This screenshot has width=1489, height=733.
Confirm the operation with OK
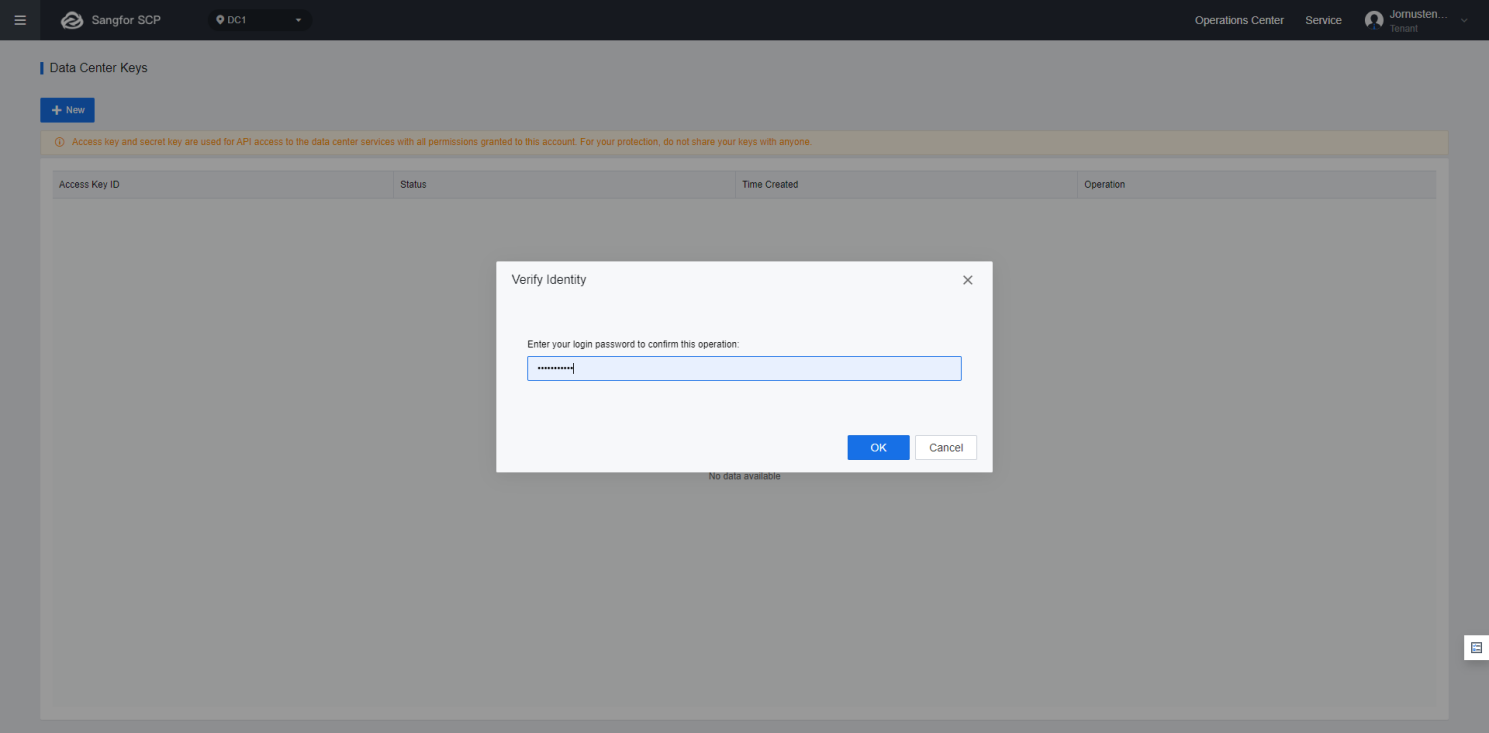(878, 447)
